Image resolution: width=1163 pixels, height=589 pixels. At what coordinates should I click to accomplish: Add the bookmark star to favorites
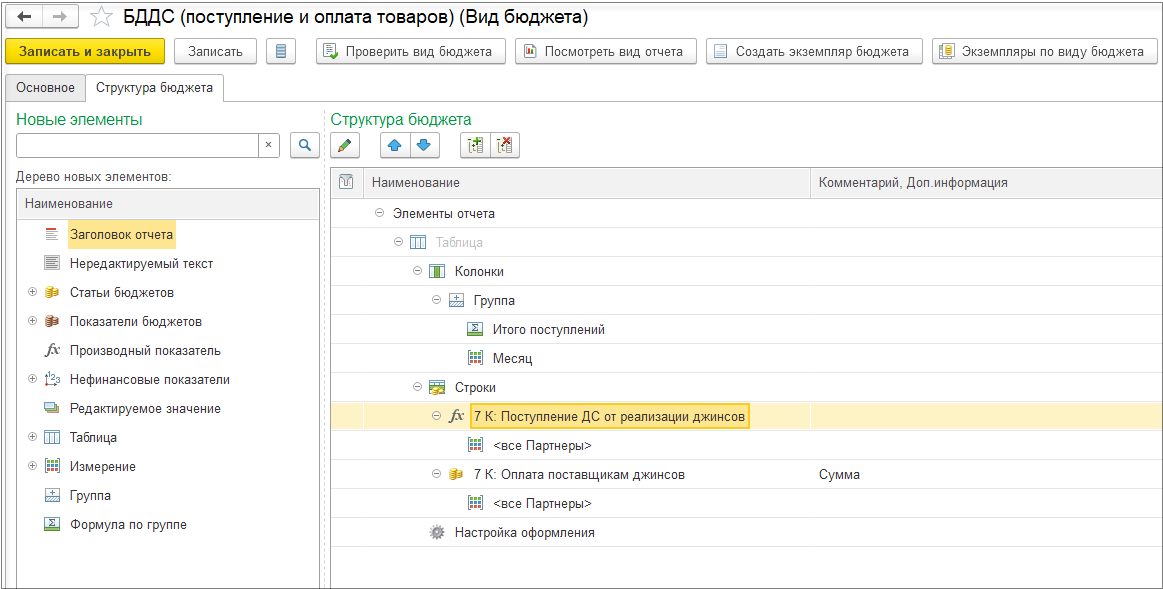point(101,18)
